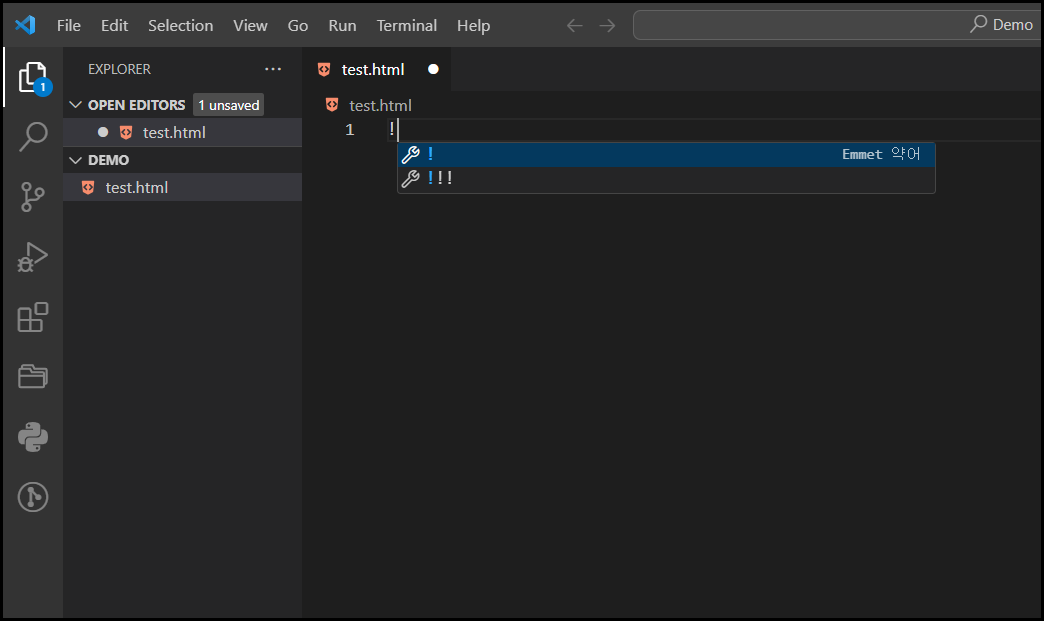The height and width of the screenshot is (621, 1044).
Task: Switch to the test.html editor tab
Action: 371,69
